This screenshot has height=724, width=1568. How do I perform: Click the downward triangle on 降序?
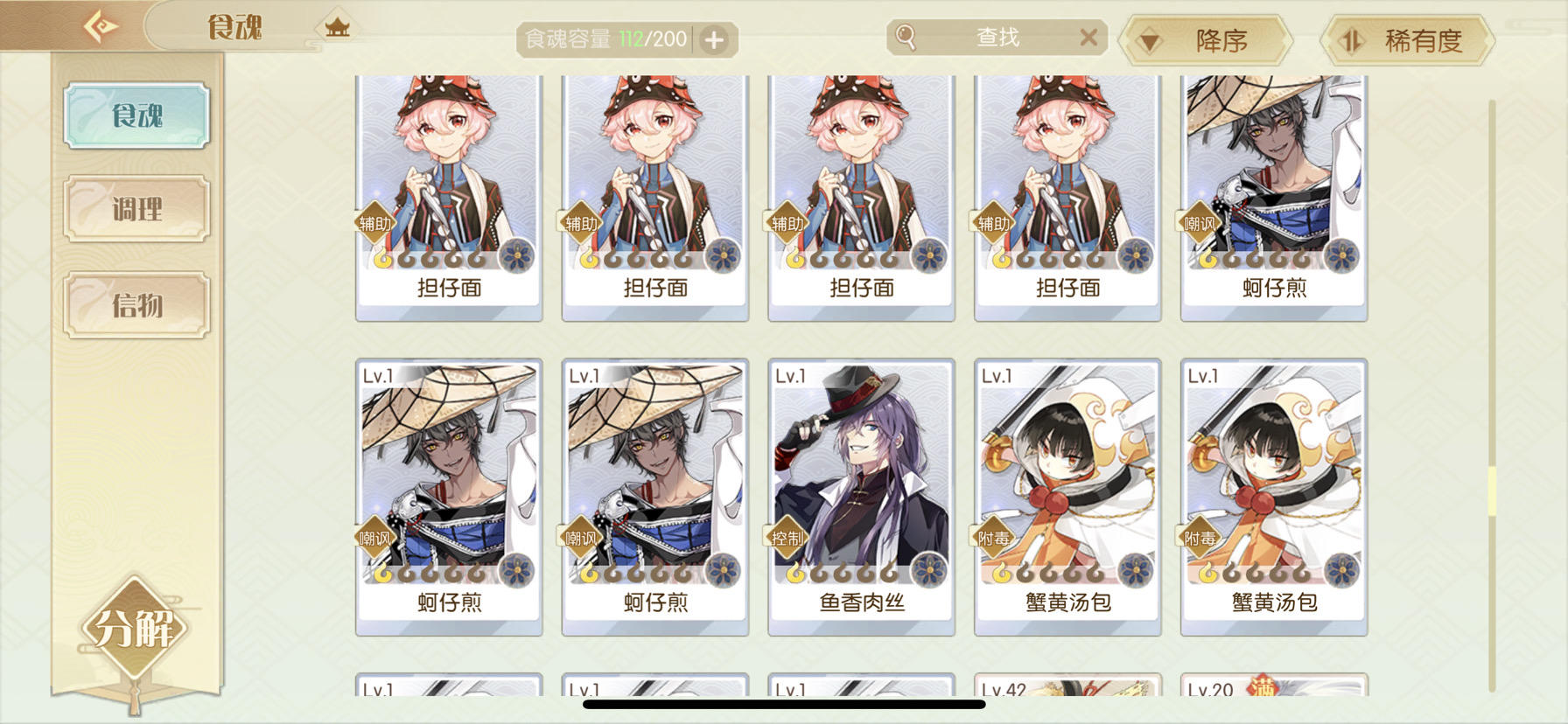(x=1150, y=41)
